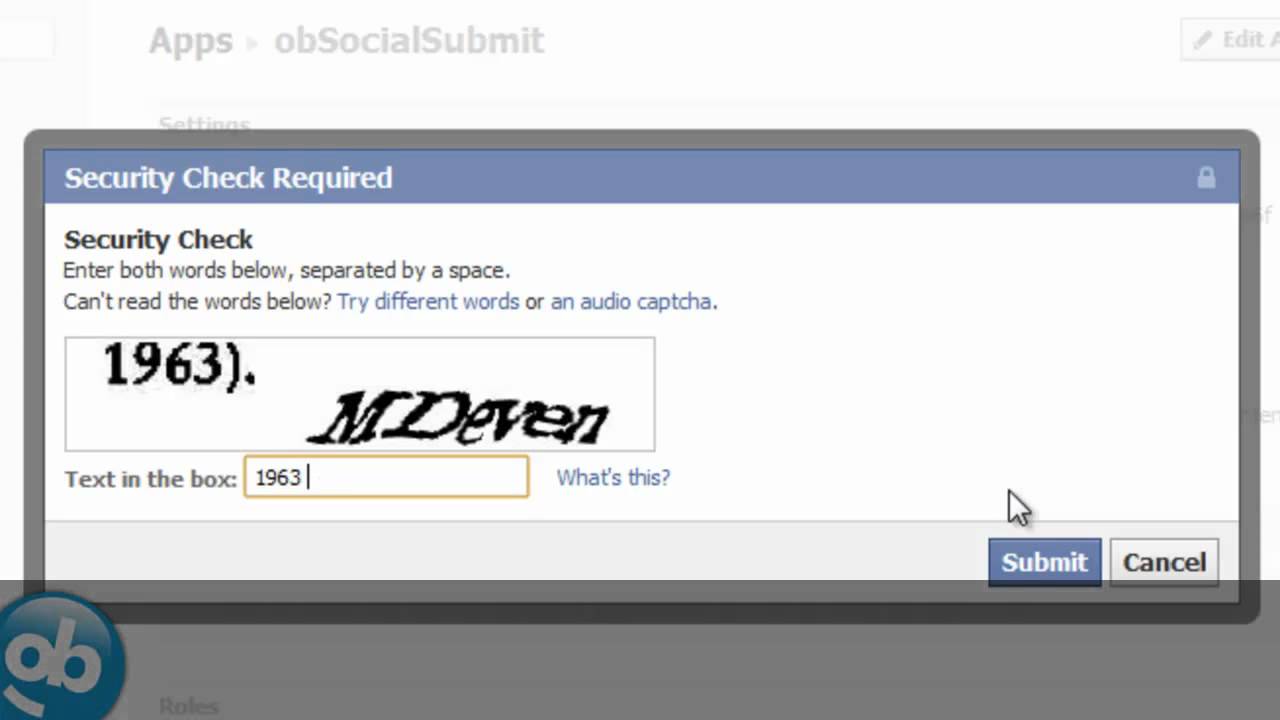Screen dimensions: 1280x720
Task: Select the faded Settings section heading
Action: [204, 125]
